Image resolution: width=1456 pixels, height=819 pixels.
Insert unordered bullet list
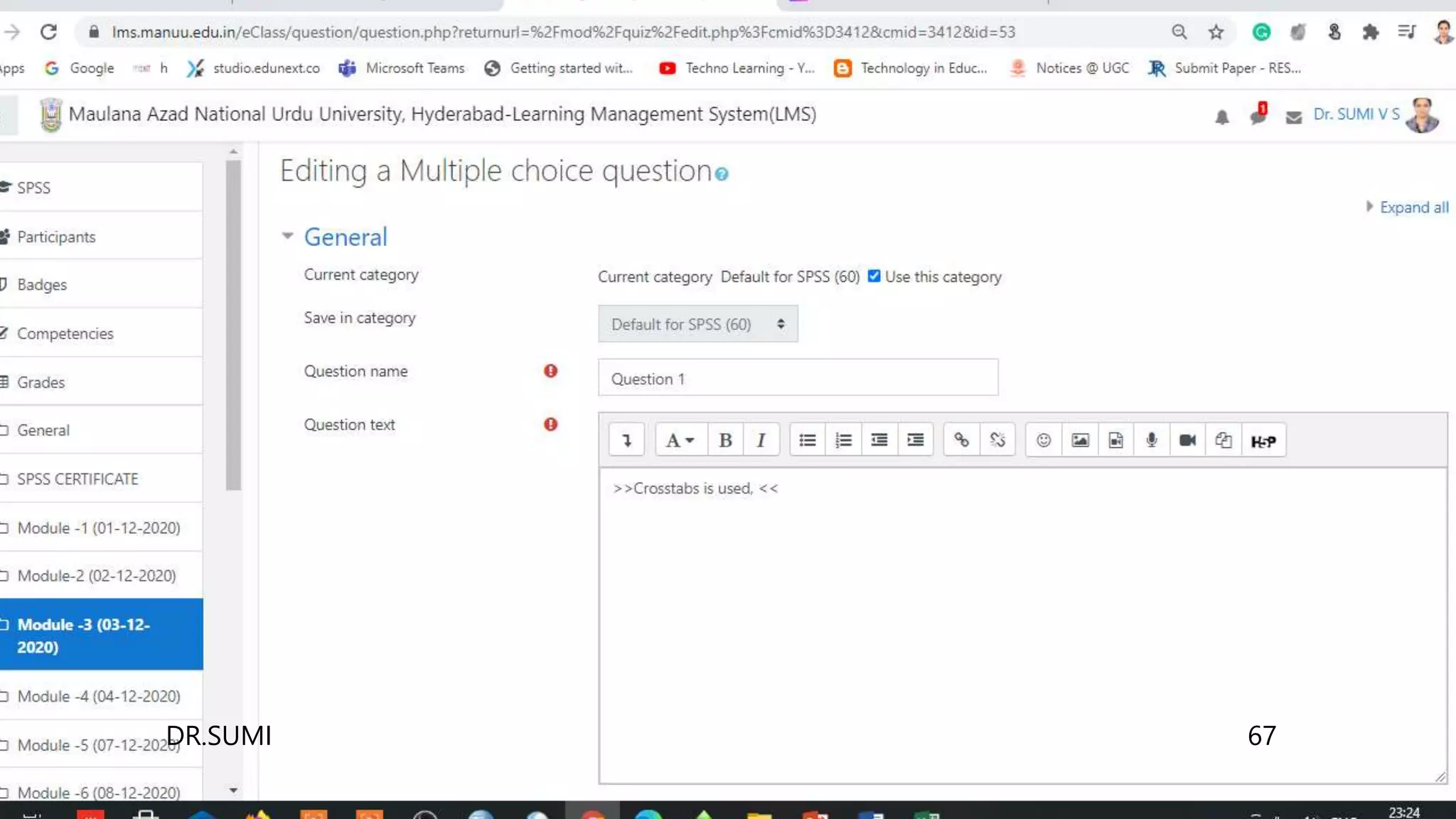807,440
